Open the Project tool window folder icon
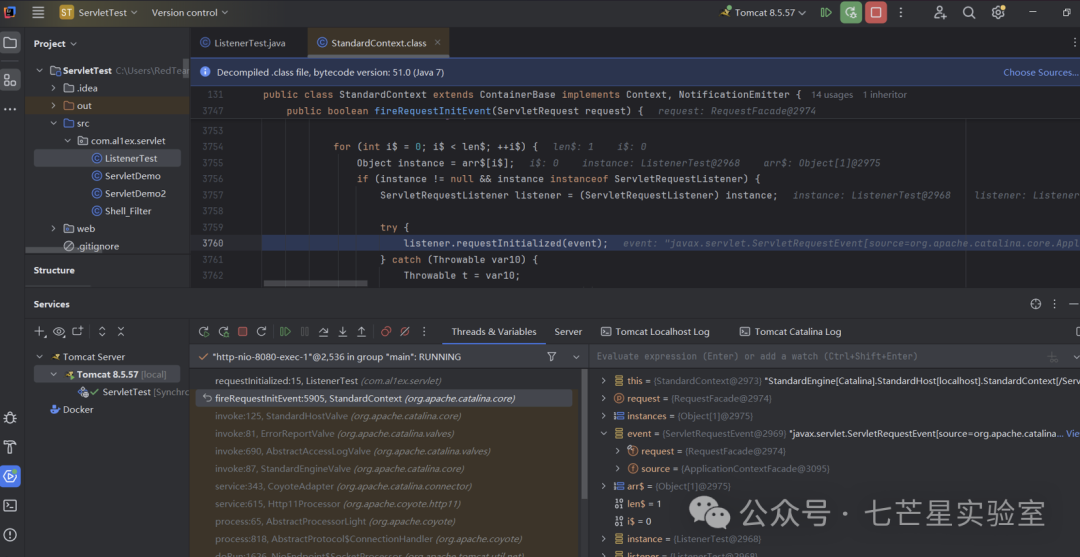Viewport: 1080px width, 557px height. point(10,43)
